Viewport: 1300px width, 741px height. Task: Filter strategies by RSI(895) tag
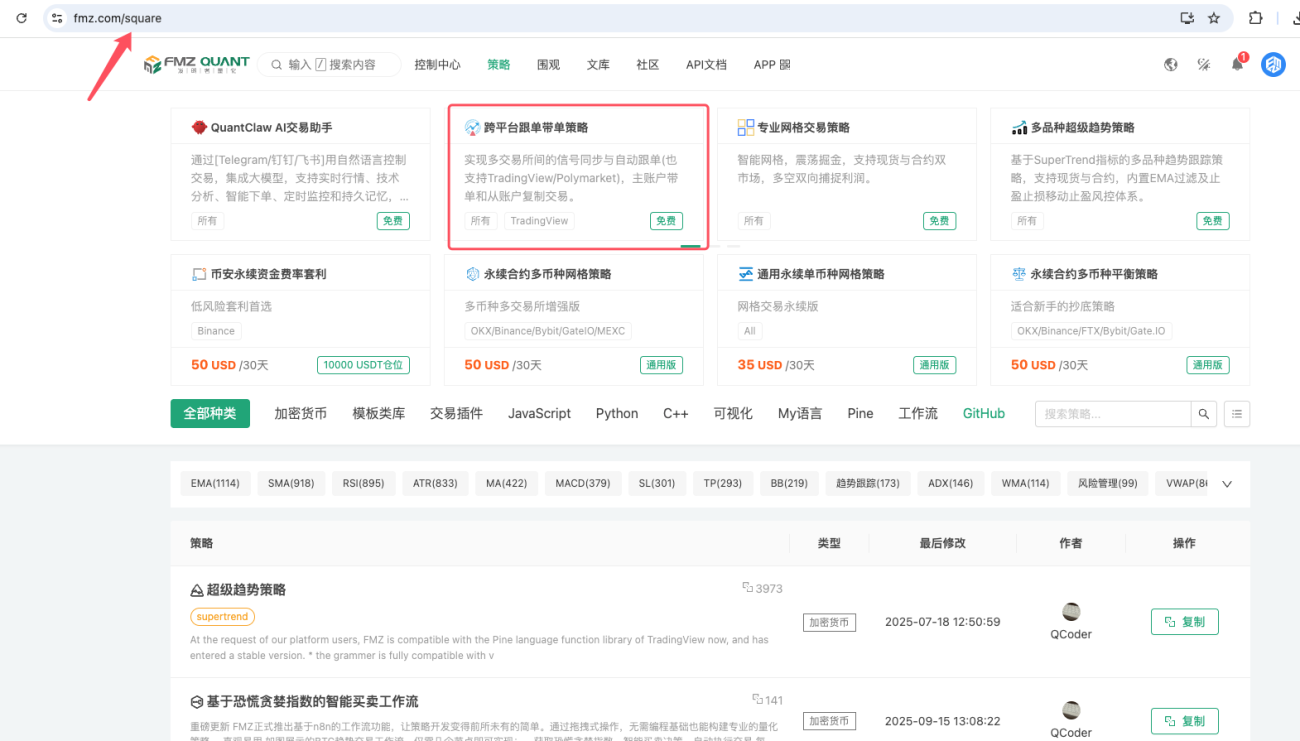[363, 483]
